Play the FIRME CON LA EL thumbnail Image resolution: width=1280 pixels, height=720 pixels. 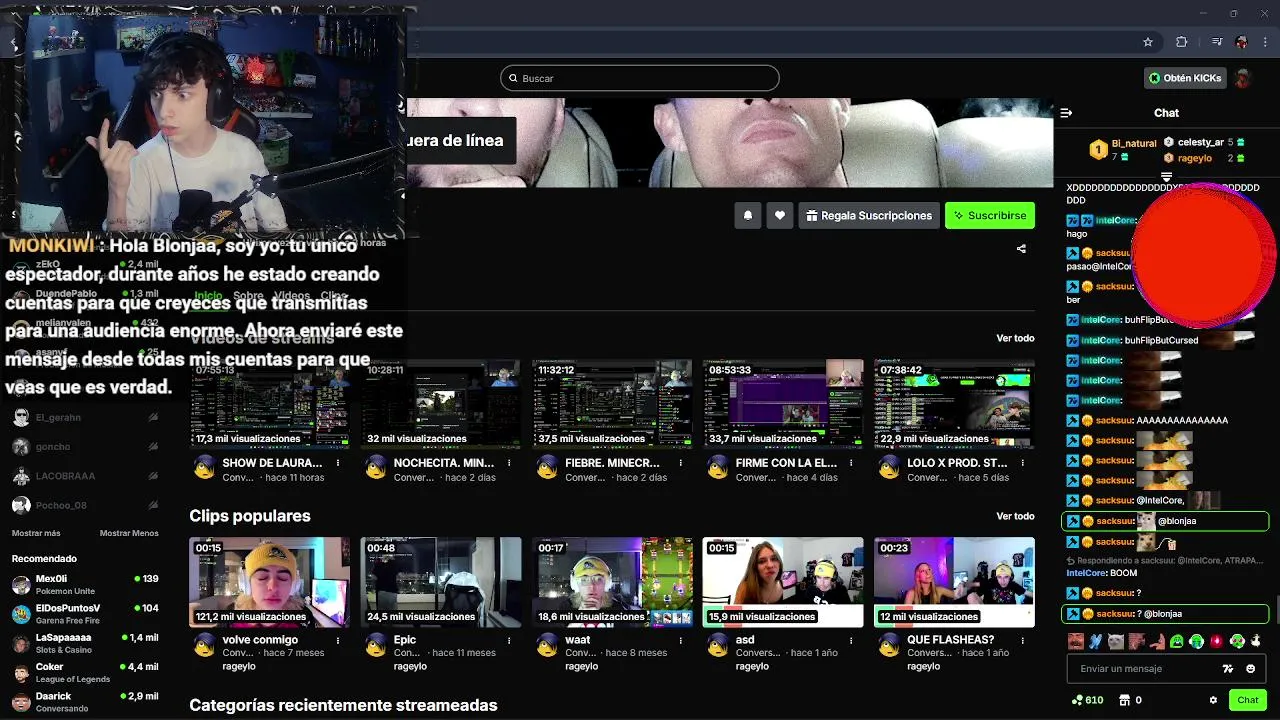(783, 404)
